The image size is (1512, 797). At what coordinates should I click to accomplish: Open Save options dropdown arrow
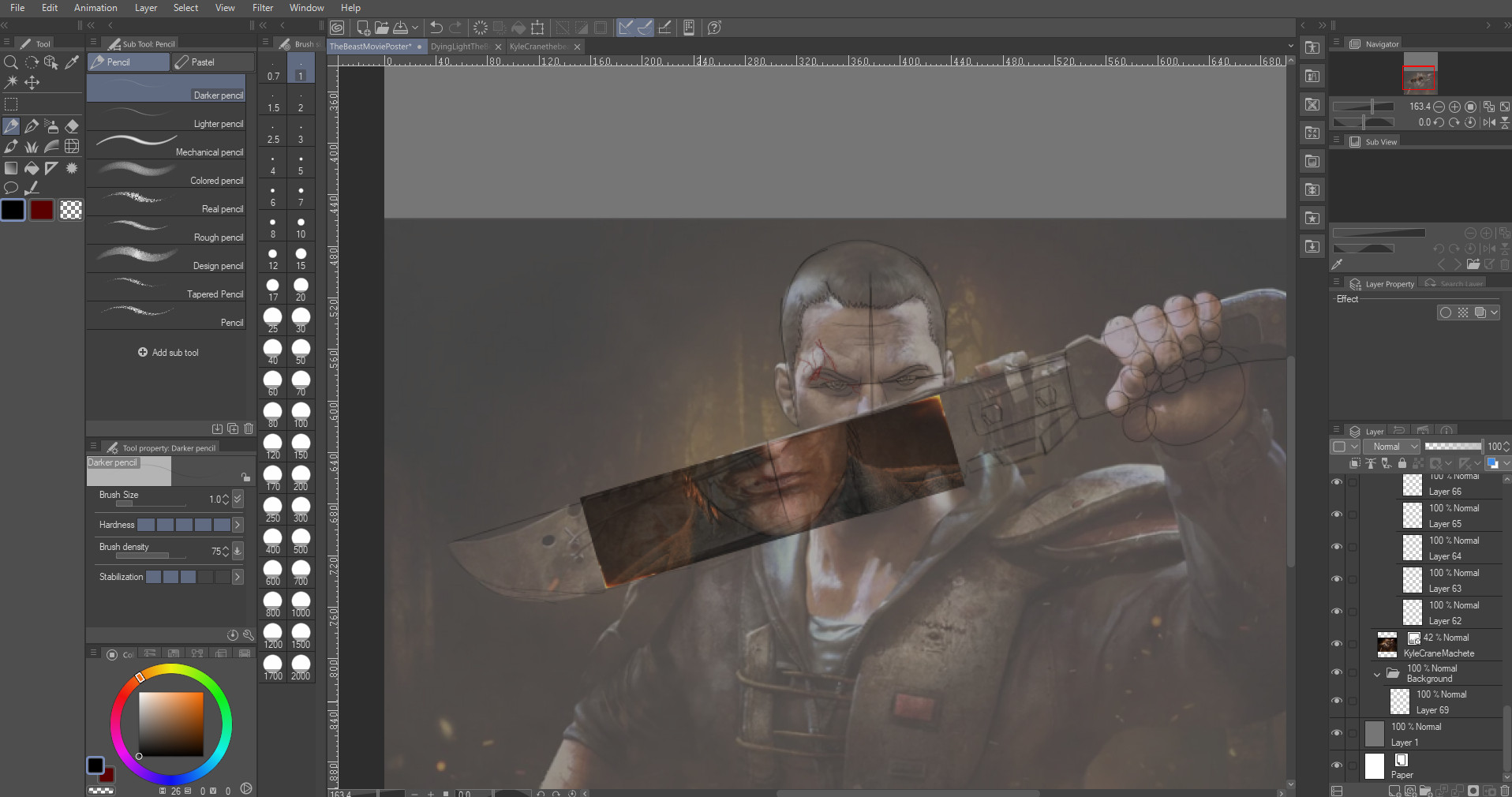click(415, 28)
